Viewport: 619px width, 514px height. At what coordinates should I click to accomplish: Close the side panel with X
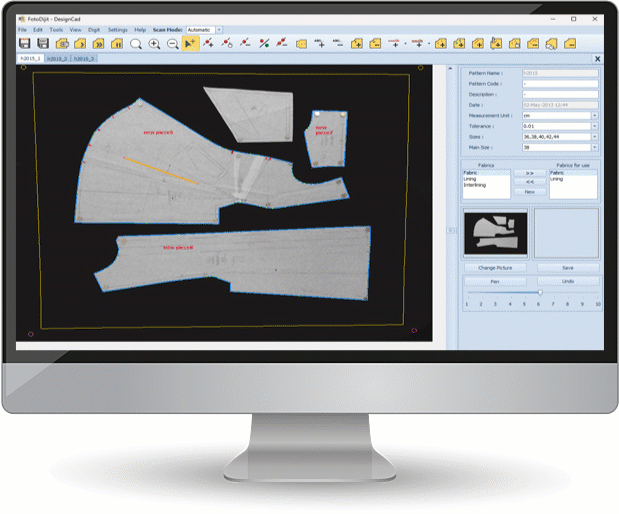pos(597,59)
